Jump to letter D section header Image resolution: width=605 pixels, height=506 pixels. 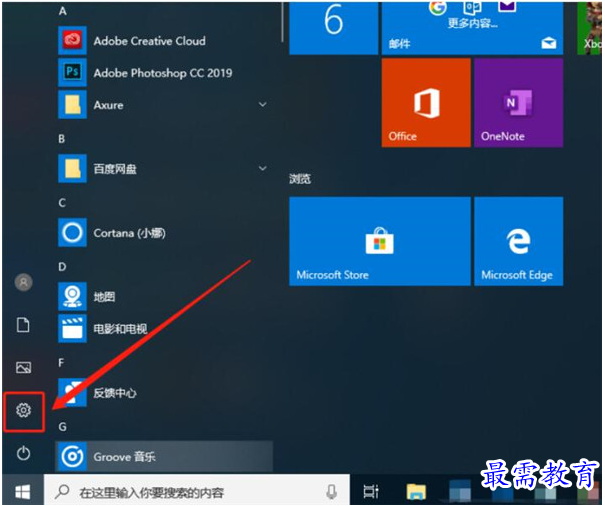(62, 267)
